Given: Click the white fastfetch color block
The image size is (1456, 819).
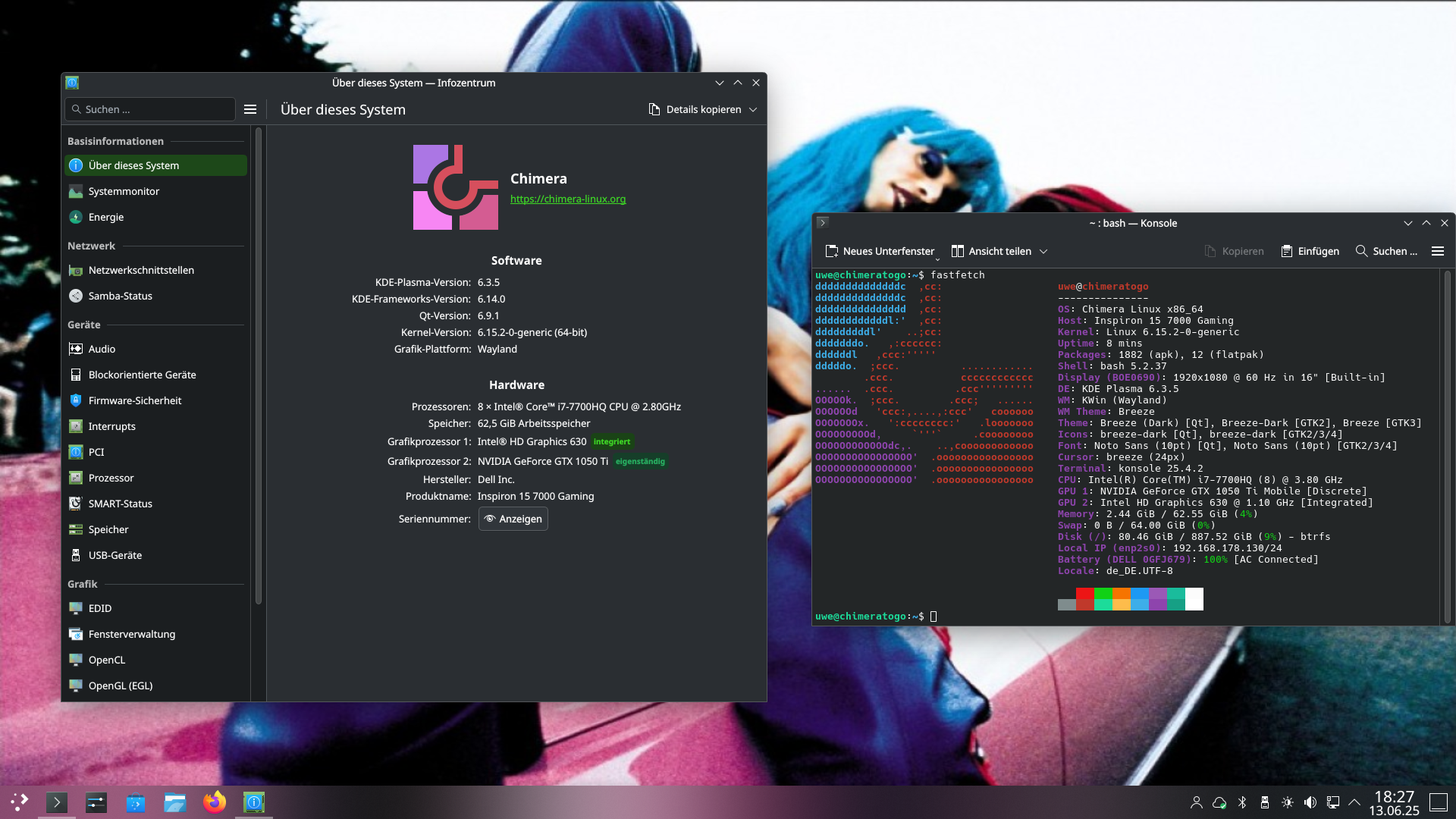Looking at the screenshot, I should point(1194,599).
